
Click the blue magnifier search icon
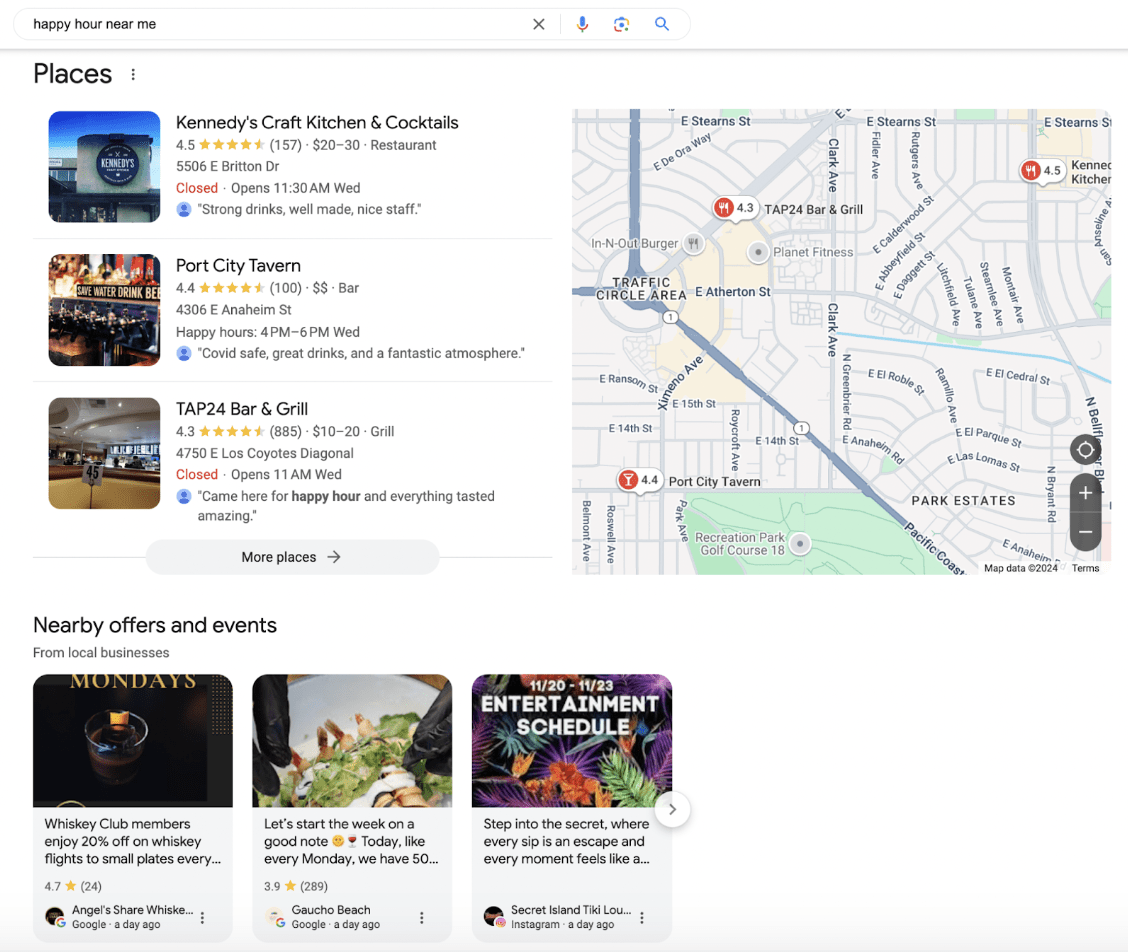tap(661, 24)
